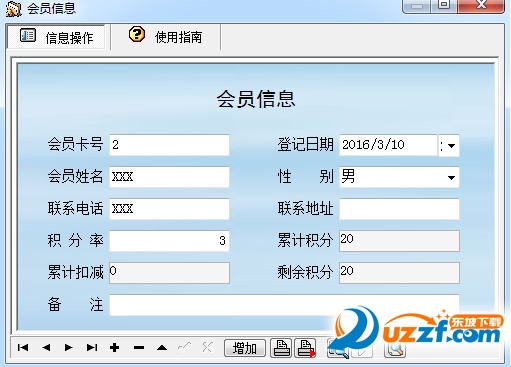
Task: Switch to the 信息操作 tab
Action: pos(56,37)
